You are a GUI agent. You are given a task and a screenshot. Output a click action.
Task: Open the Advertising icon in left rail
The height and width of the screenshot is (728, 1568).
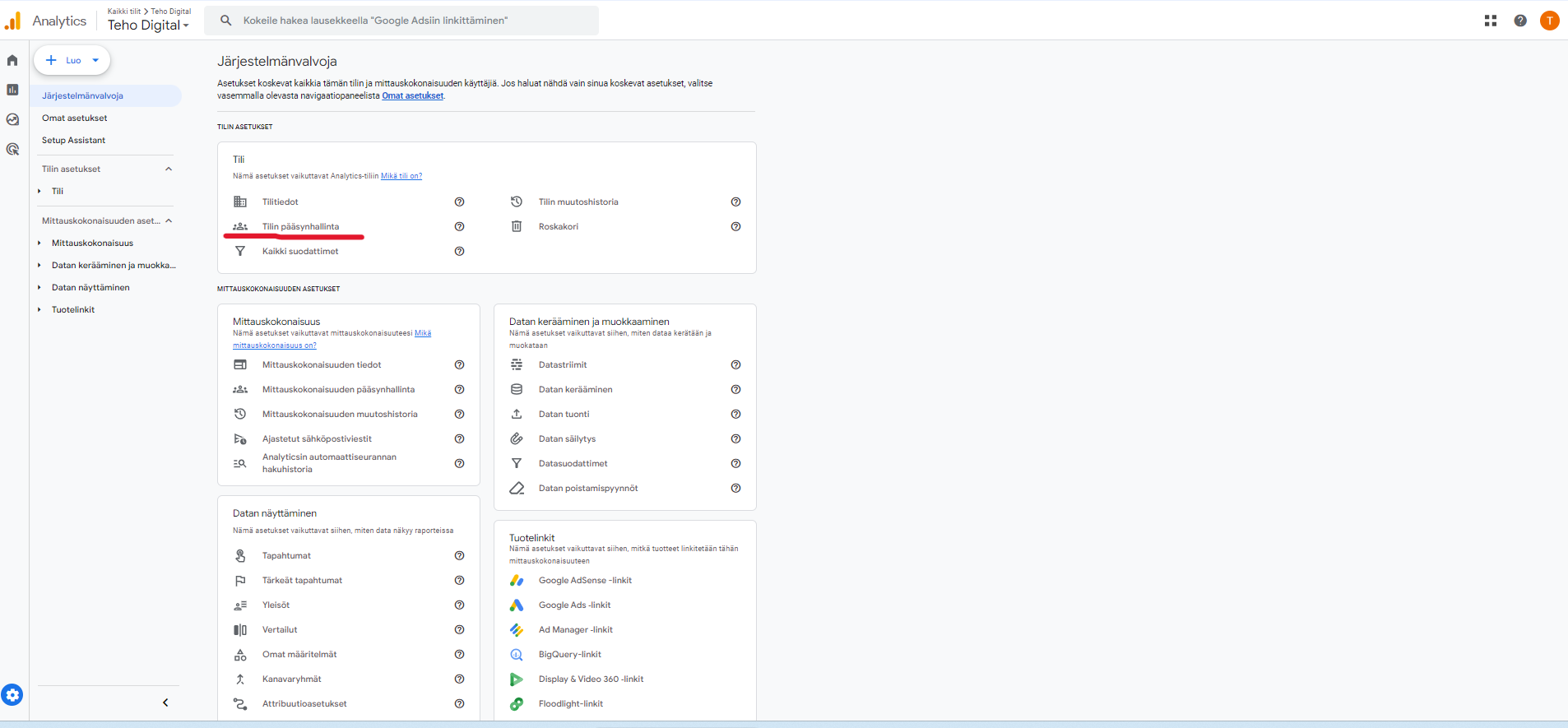pyautogui.click(x=12, y=149)
